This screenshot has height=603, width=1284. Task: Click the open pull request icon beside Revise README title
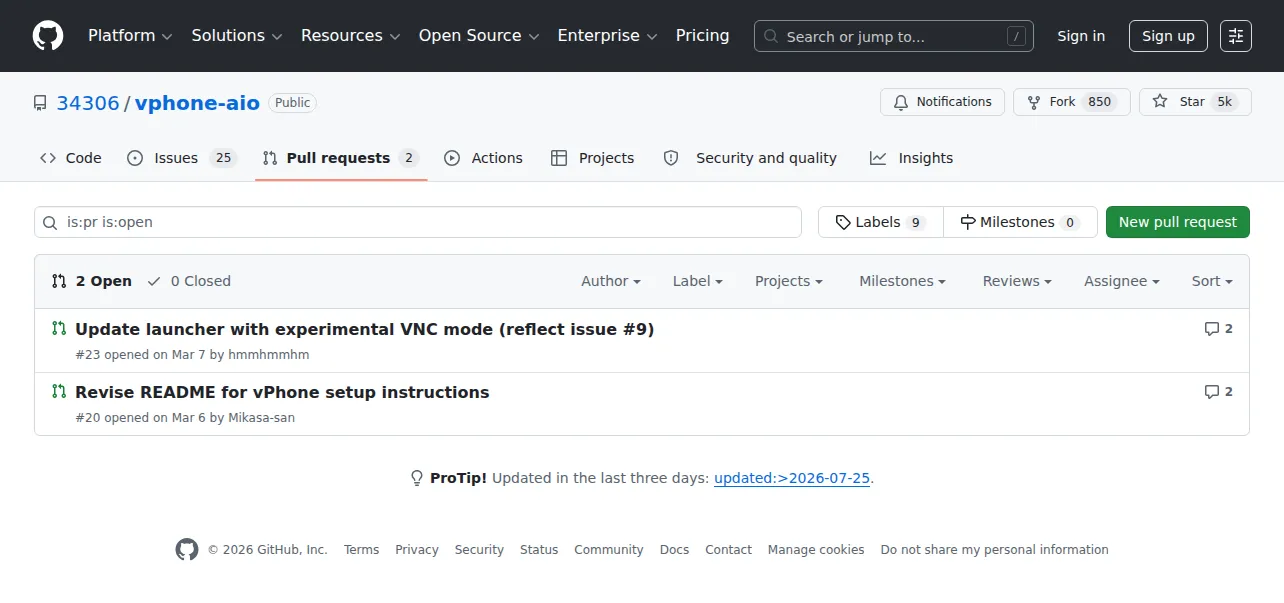point(59,392)
